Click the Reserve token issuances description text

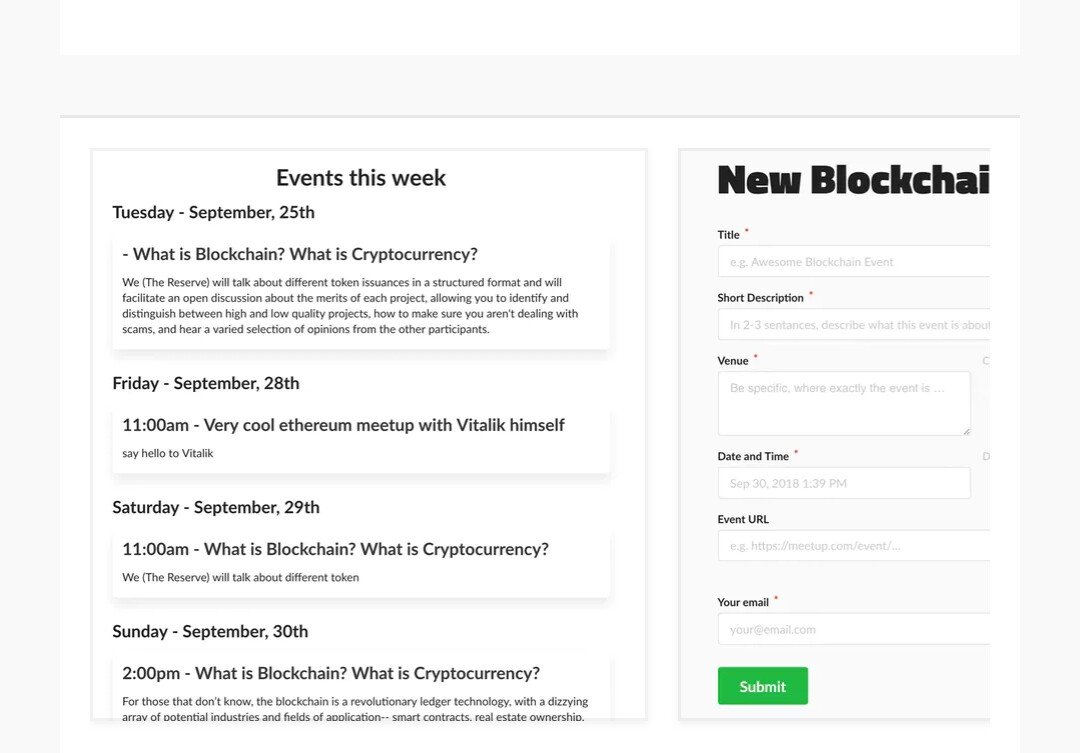point(350,306)
